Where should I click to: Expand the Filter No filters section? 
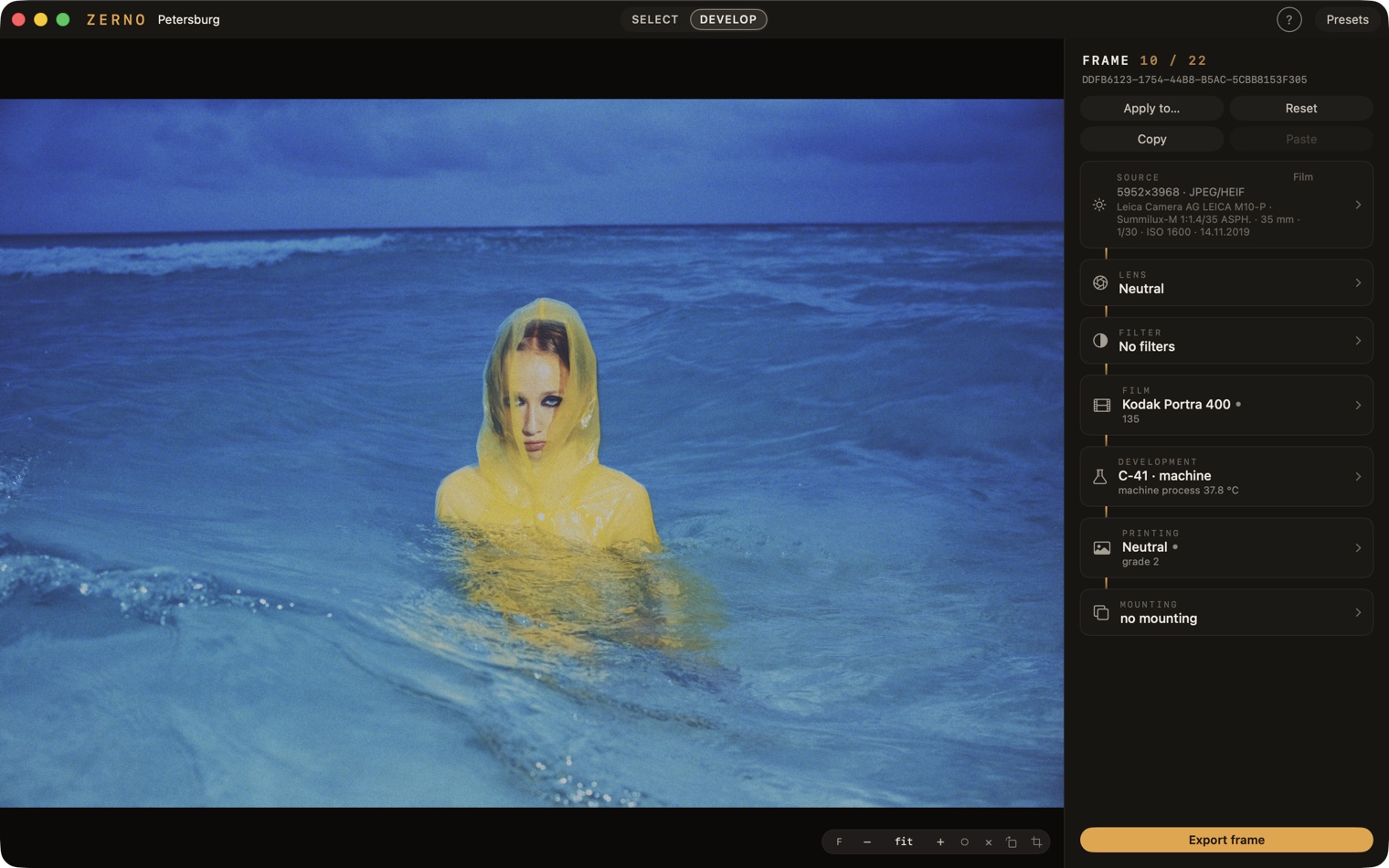click(x=1226, y=340)
